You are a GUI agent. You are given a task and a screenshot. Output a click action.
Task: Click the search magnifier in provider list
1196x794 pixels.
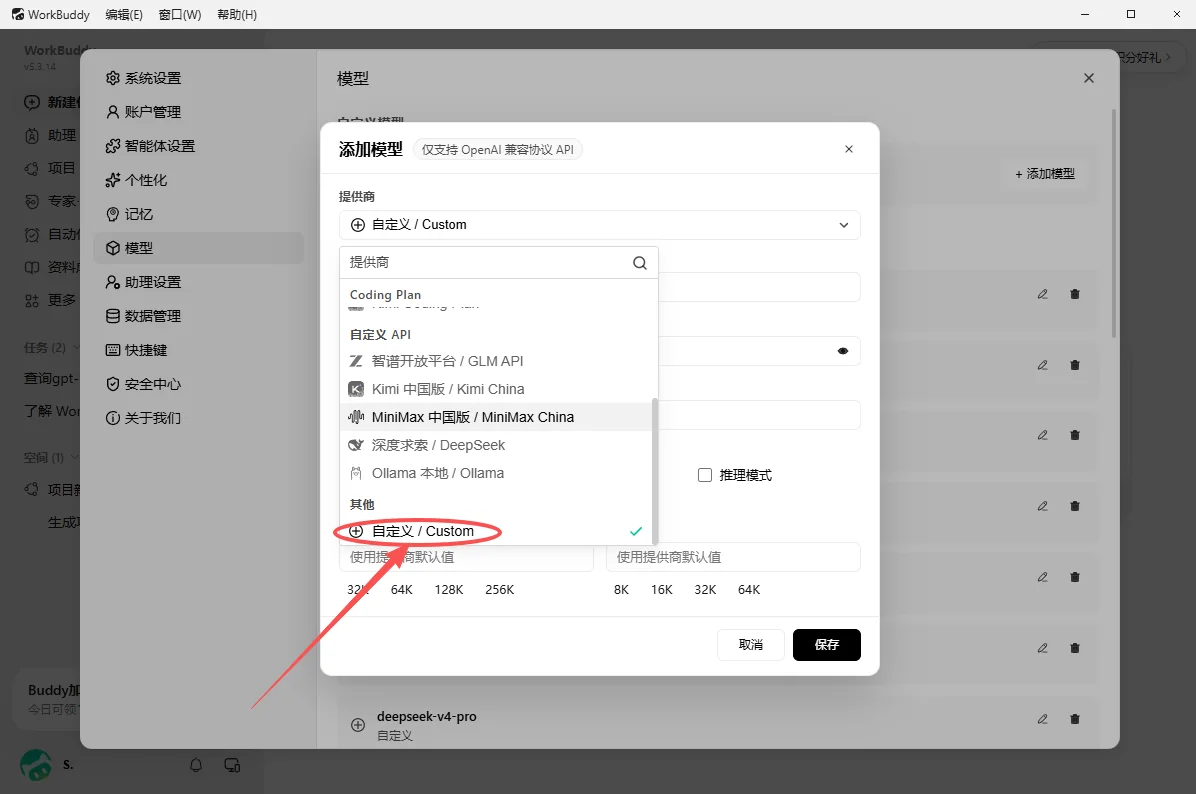(x=640, y=262)
